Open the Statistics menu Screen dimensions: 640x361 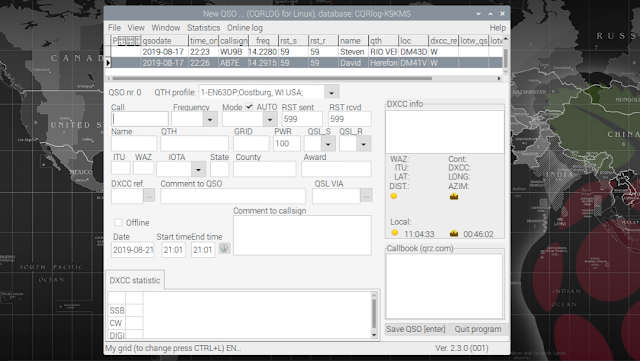coord(203,28)
